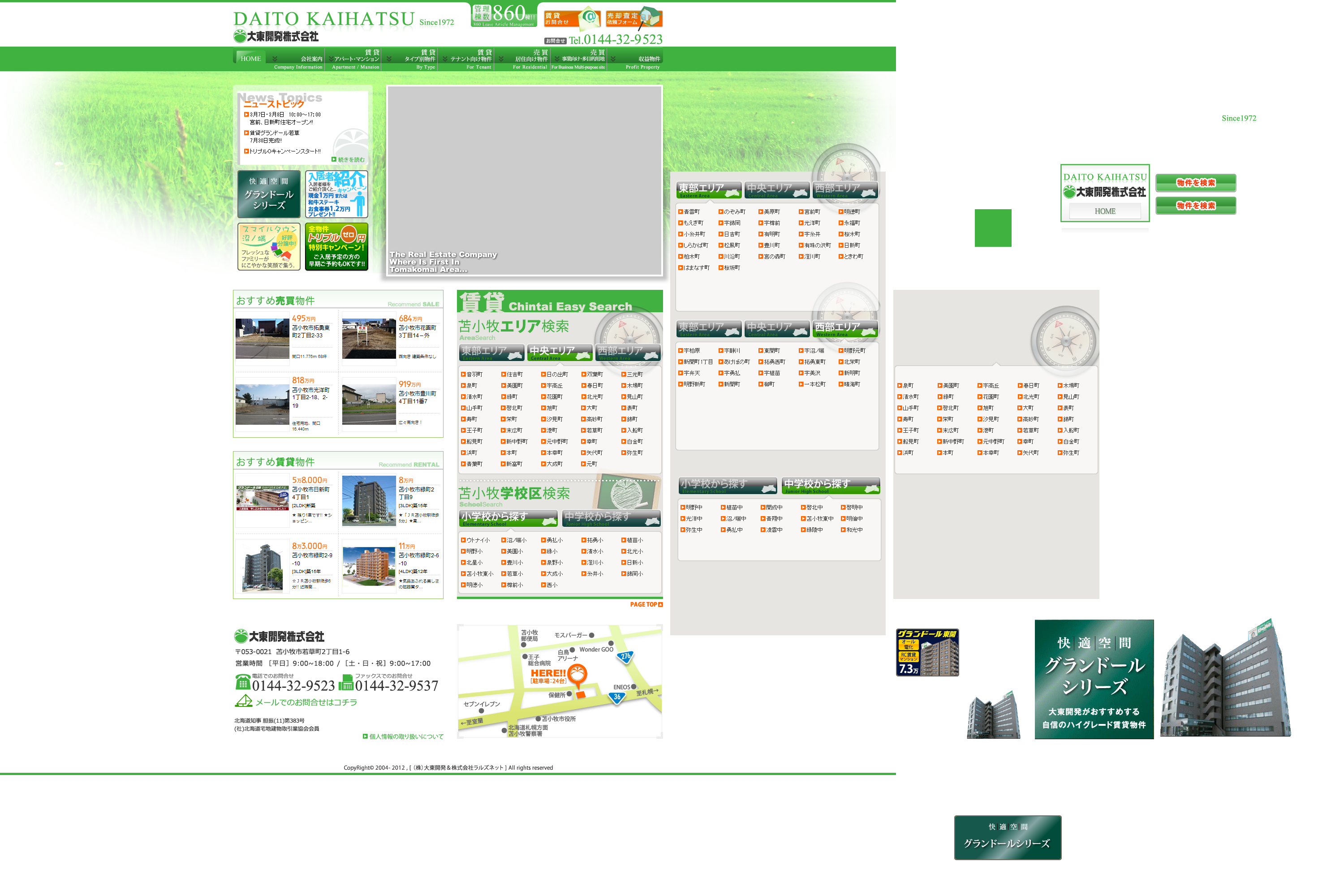Open the 賃貸お問合せ rental inquiry button

coord(572,18)
